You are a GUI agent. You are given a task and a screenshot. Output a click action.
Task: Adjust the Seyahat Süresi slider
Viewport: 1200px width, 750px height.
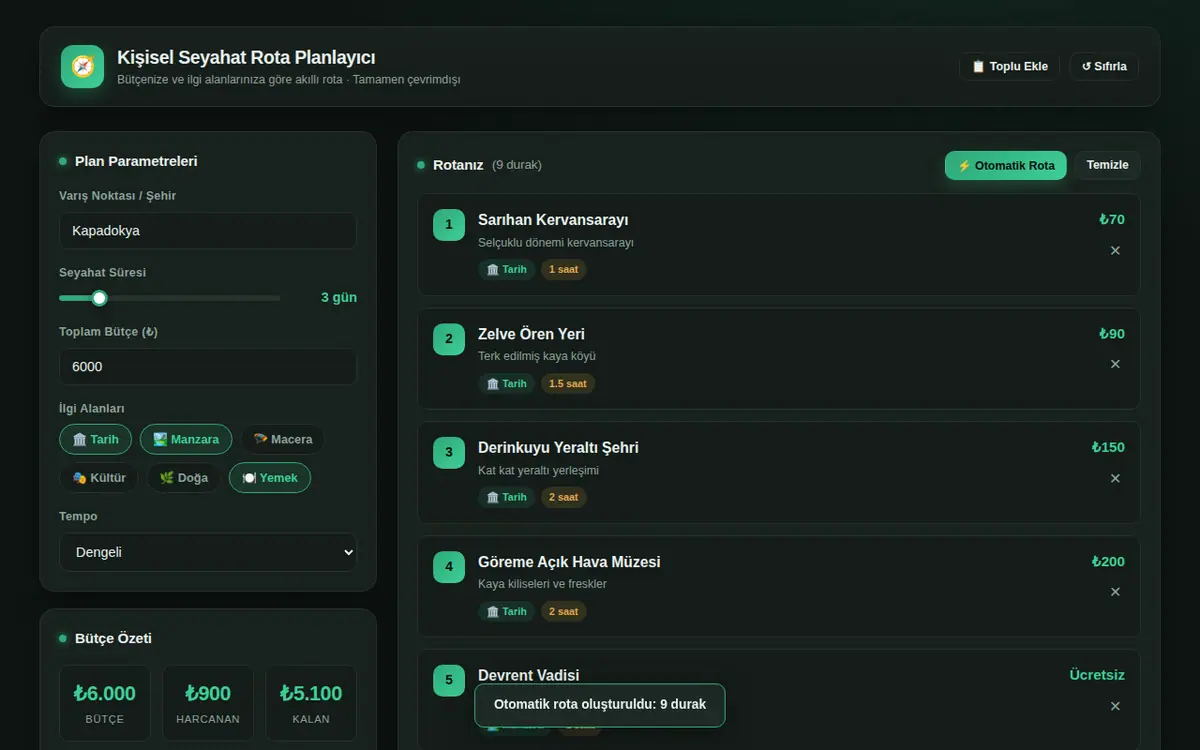tap(170, 298)
